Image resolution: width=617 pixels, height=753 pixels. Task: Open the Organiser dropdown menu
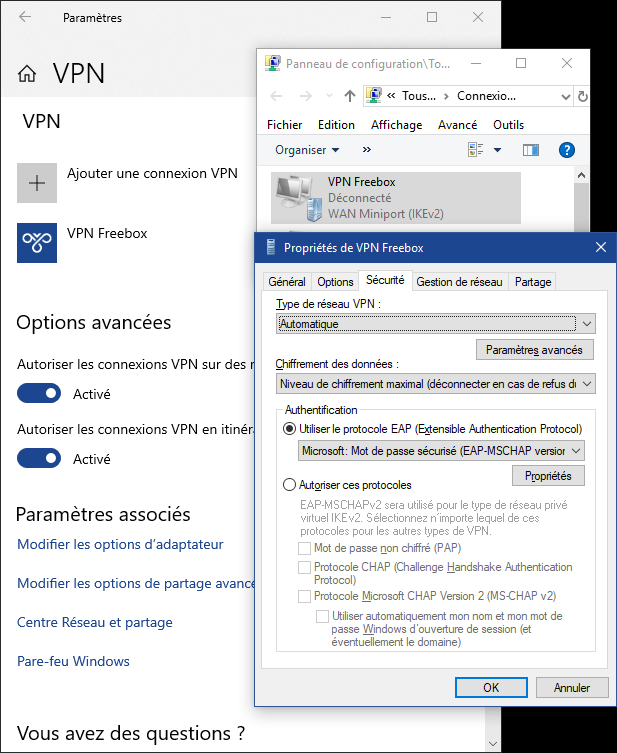pos(307,150)
